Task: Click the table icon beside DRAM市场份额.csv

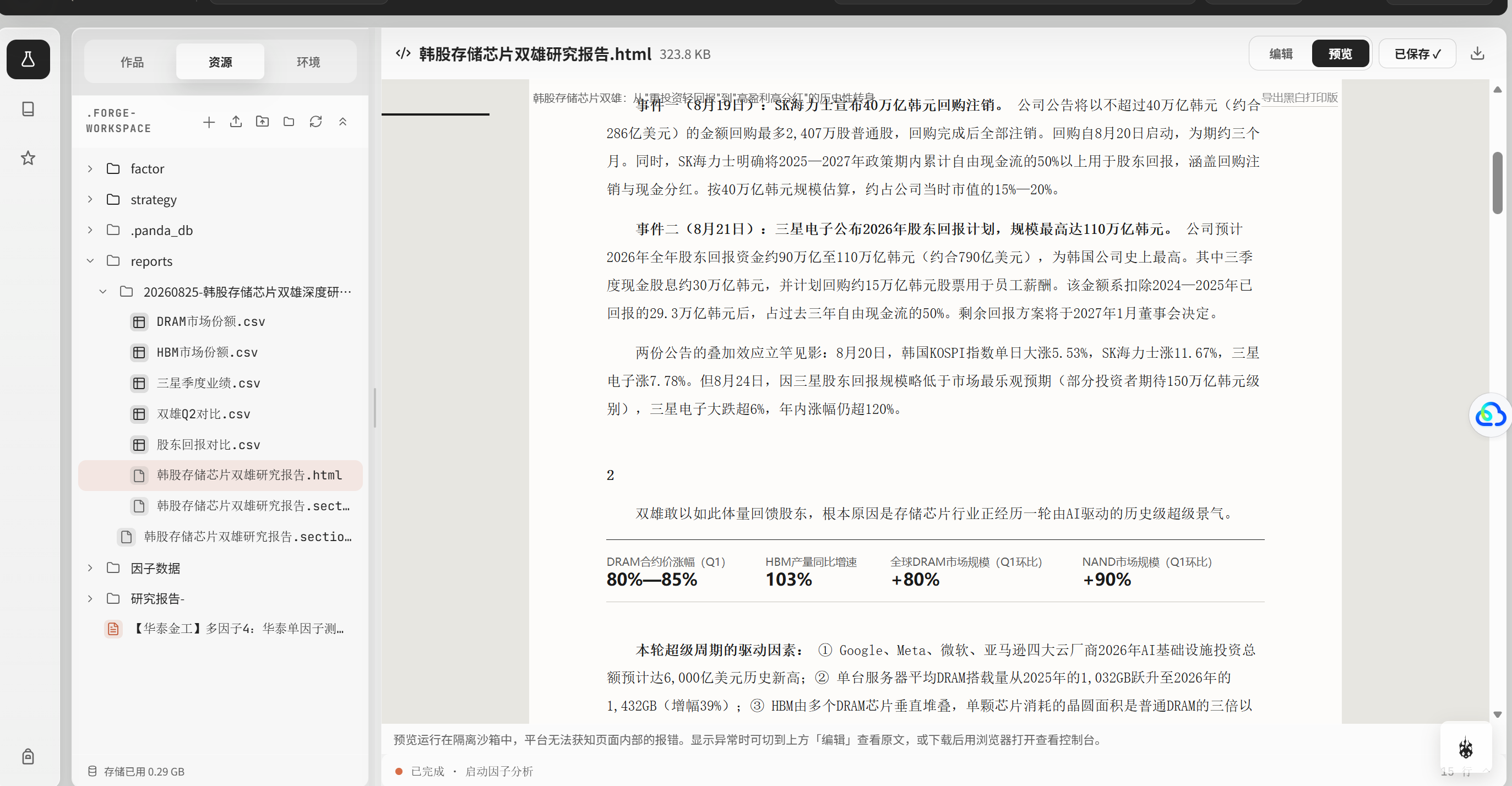Action: [x=139, y=322]
